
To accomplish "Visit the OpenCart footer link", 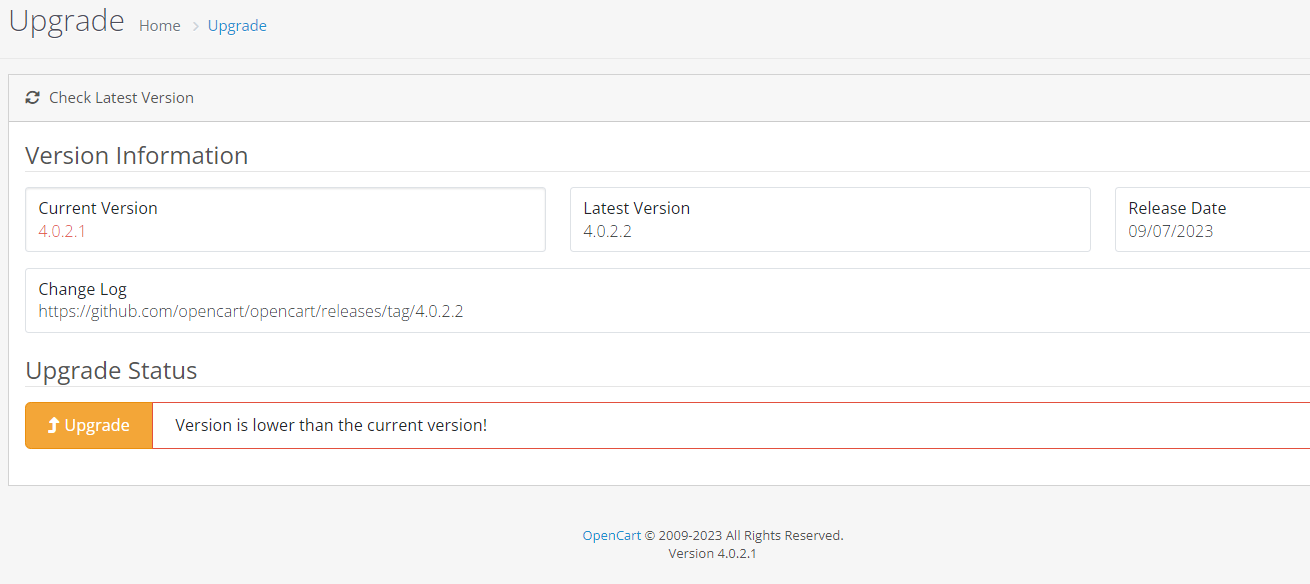I will (612, 535).
